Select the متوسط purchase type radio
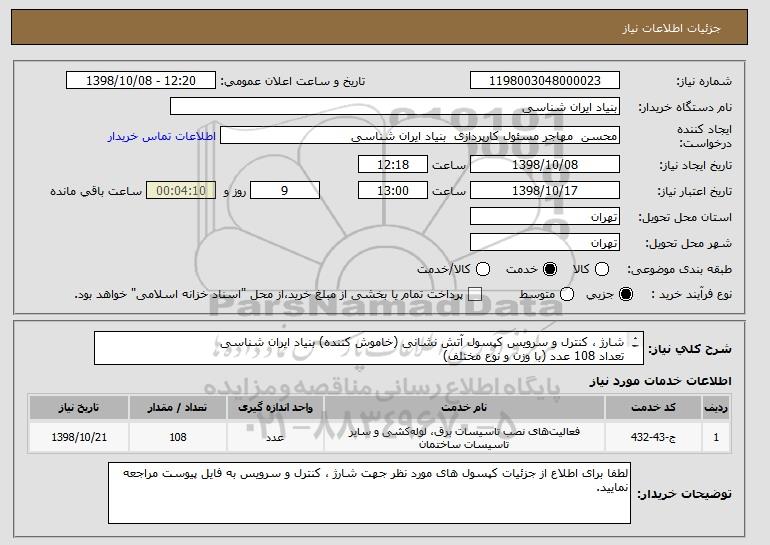 pos(567,294)
